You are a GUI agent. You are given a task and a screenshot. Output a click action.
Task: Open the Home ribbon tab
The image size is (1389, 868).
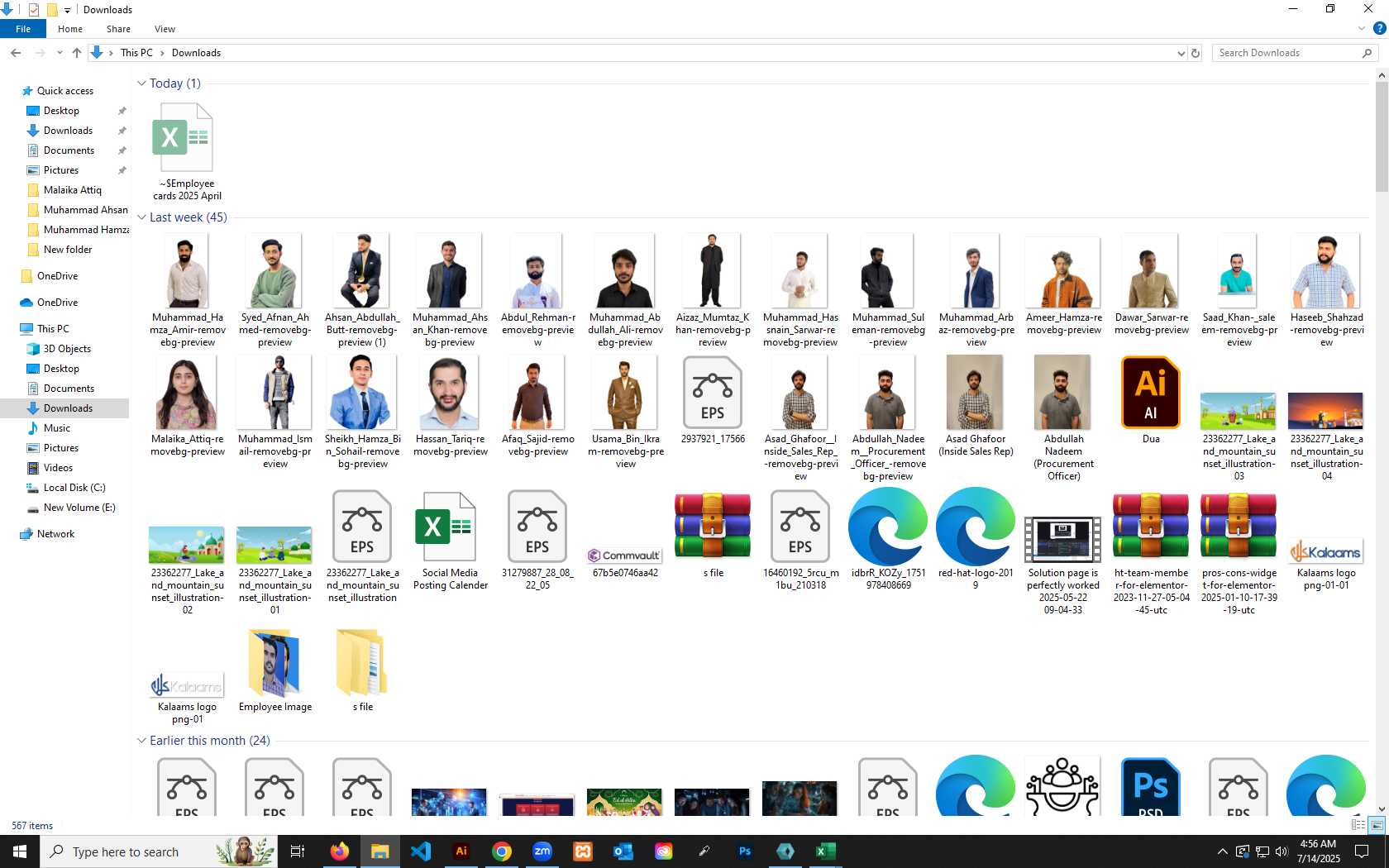pos(70,29)
